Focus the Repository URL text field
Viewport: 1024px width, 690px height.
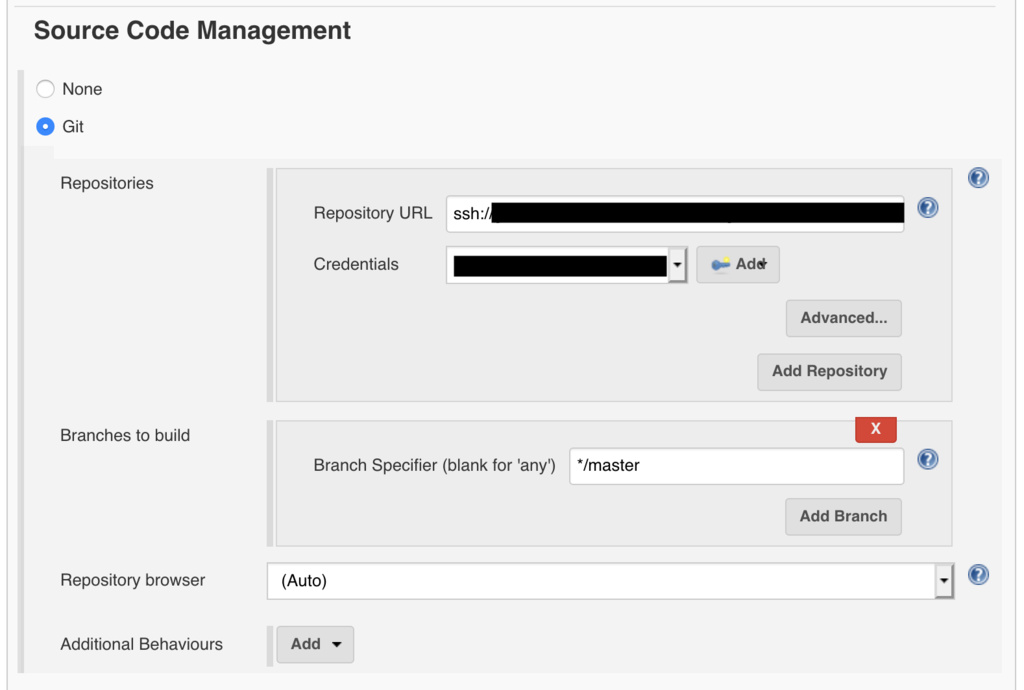click(675, 213)
